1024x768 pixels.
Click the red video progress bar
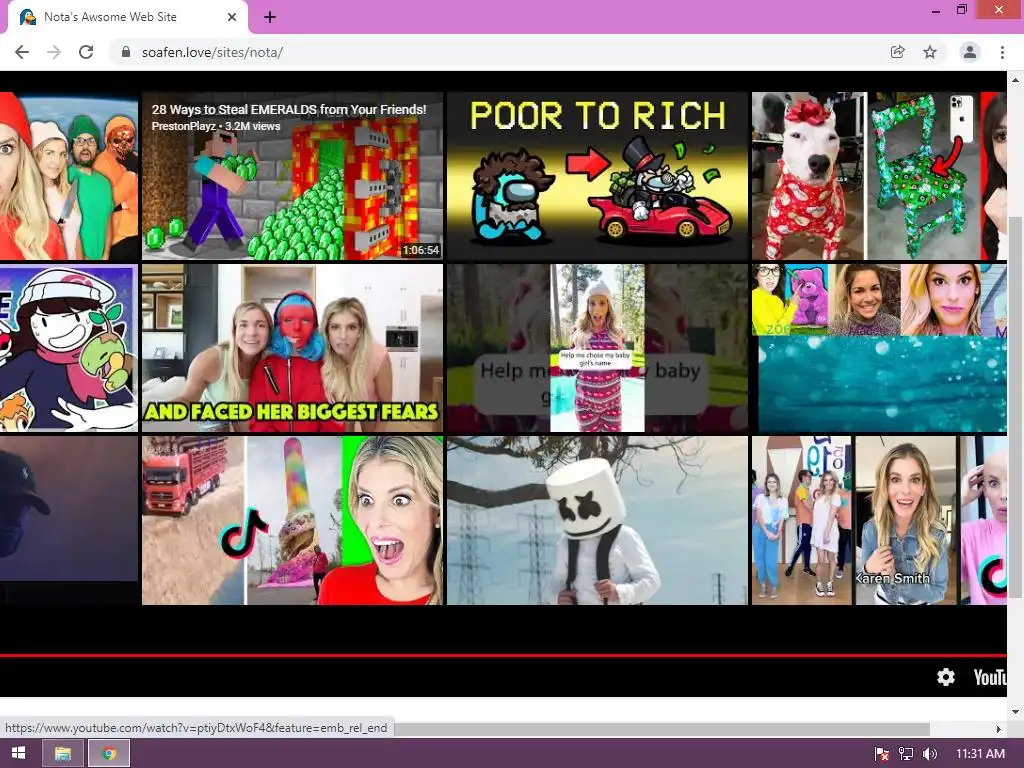503,655
